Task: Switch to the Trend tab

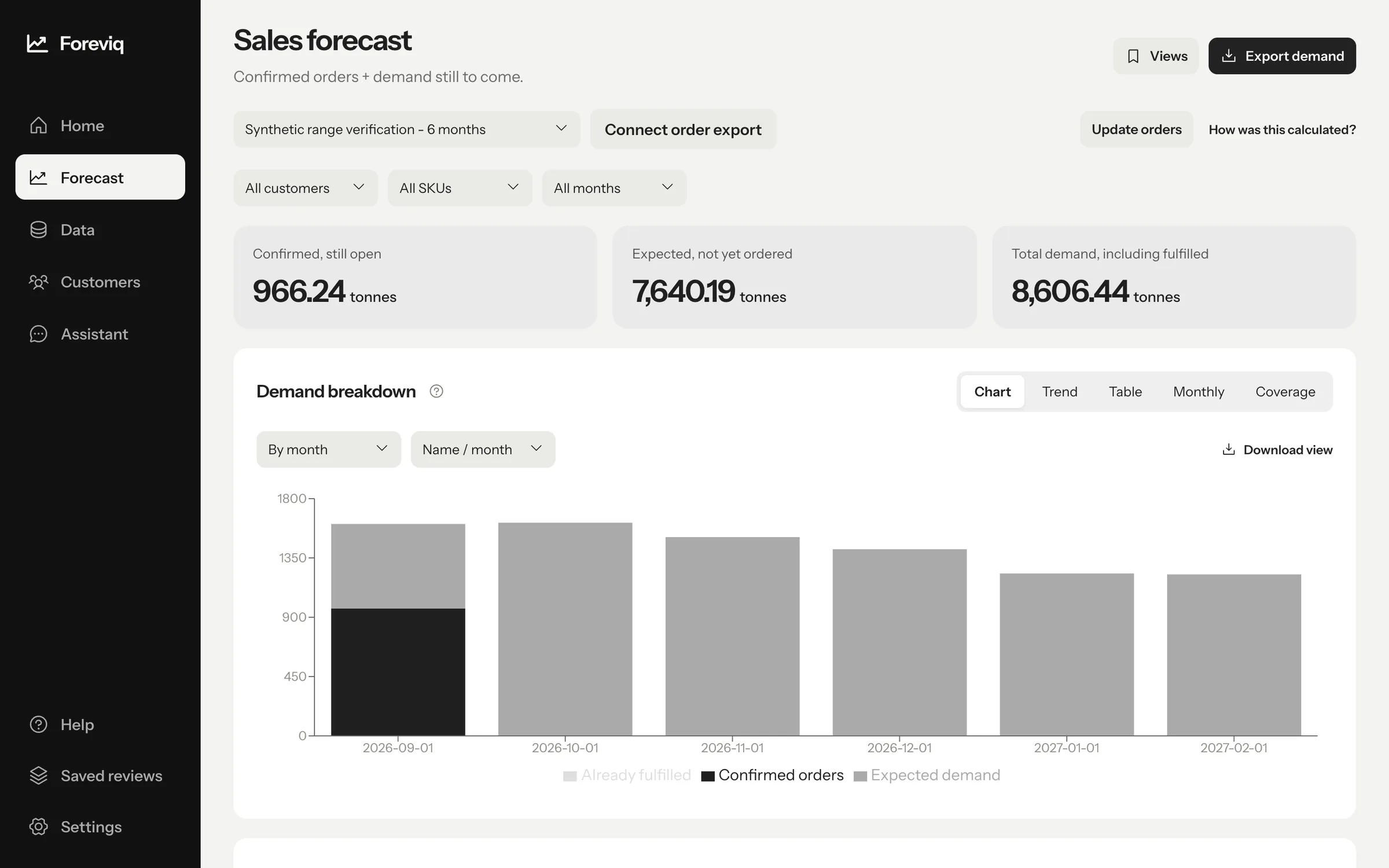Action: (x=1060, y=392)
